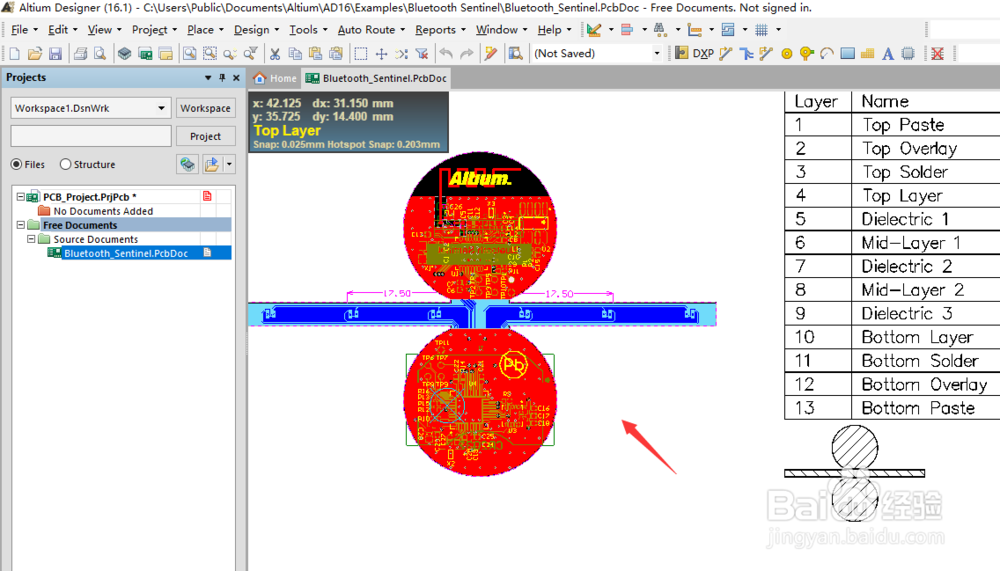This screenshot has width=1000, height=571.
Task: Open the utility drawing tools dropdown
Action: [x=611, y=29]
